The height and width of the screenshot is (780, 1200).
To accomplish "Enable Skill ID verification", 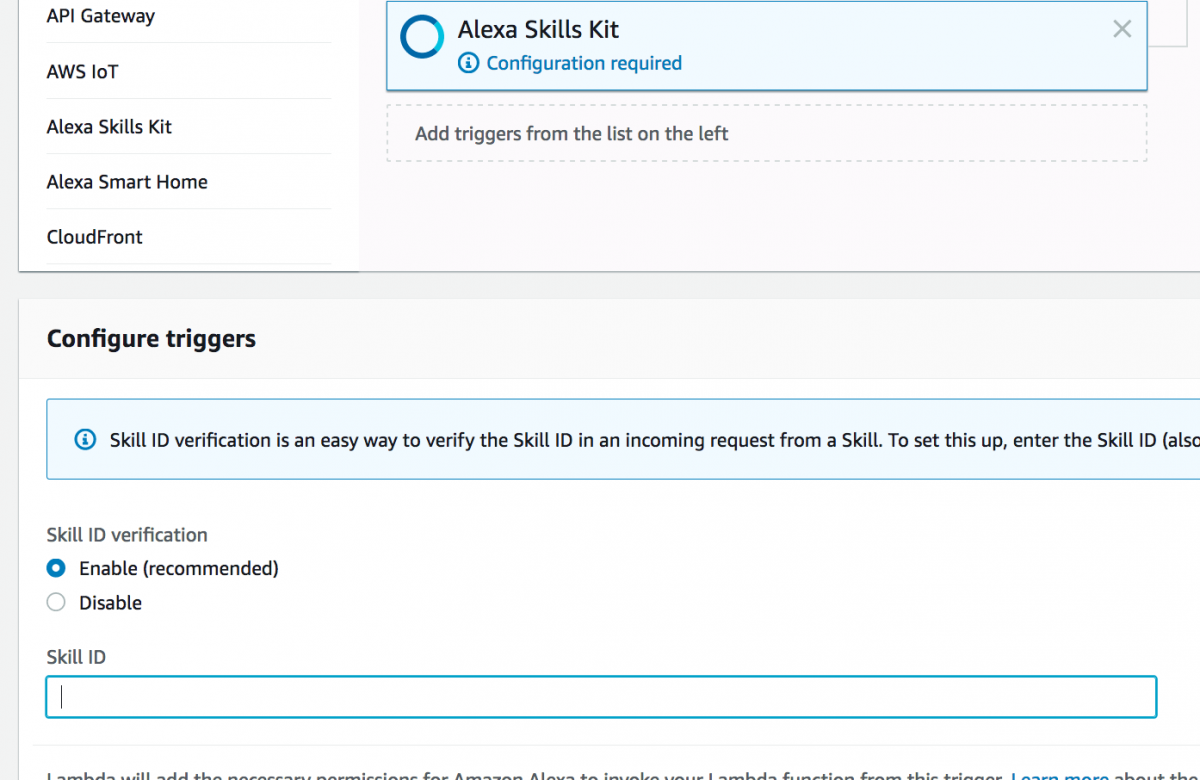I will click(55, 568).
